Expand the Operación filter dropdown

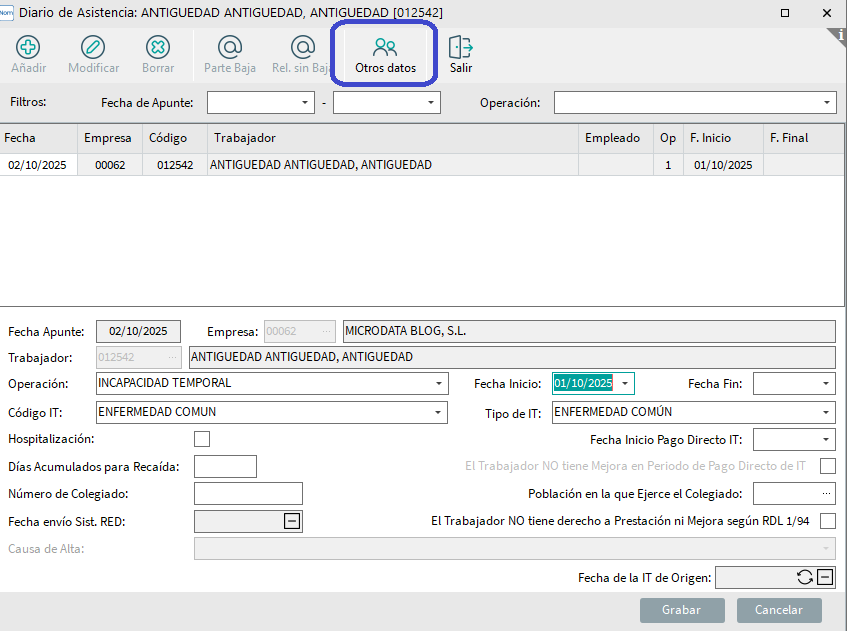[828, 103]
